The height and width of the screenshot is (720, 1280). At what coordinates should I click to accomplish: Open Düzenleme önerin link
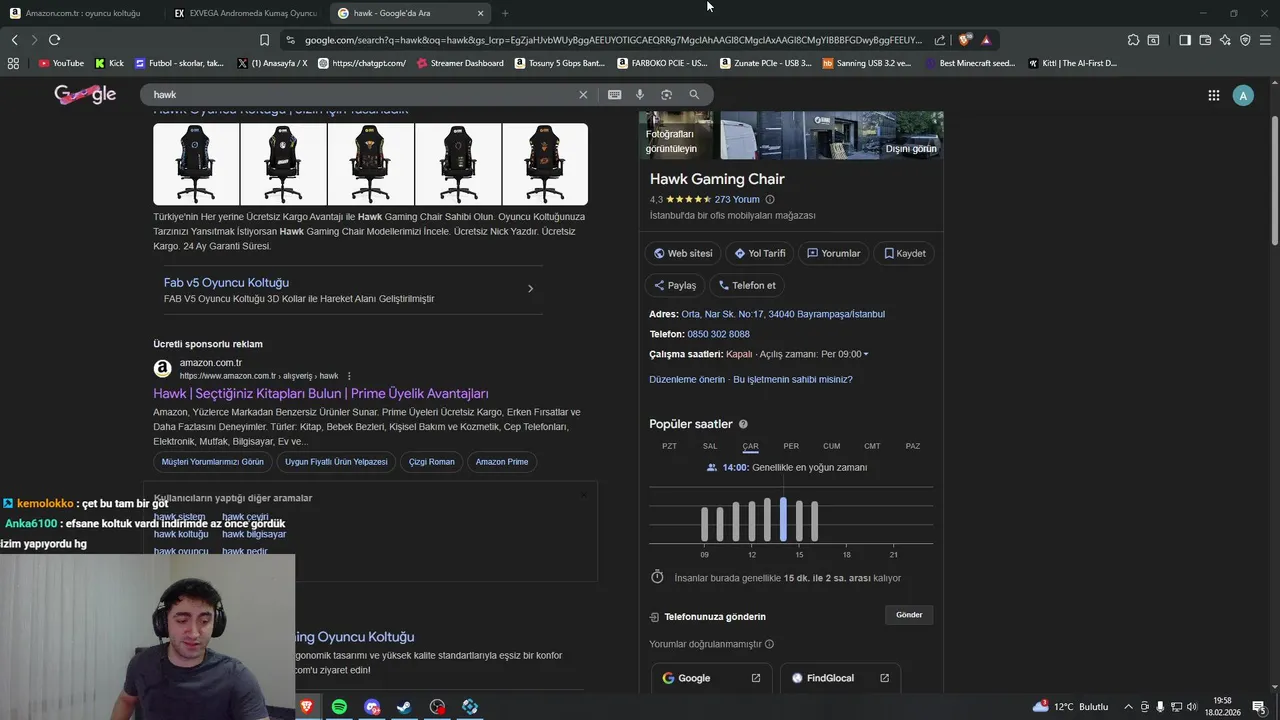[687, 379]
